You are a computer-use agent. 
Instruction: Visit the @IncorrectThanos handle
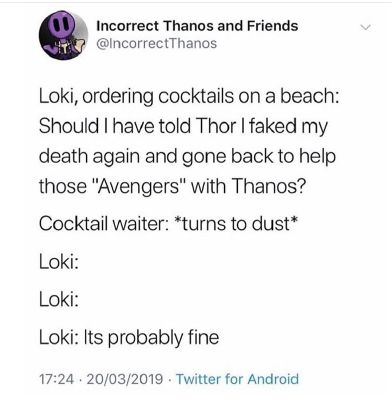click(156, 43)
